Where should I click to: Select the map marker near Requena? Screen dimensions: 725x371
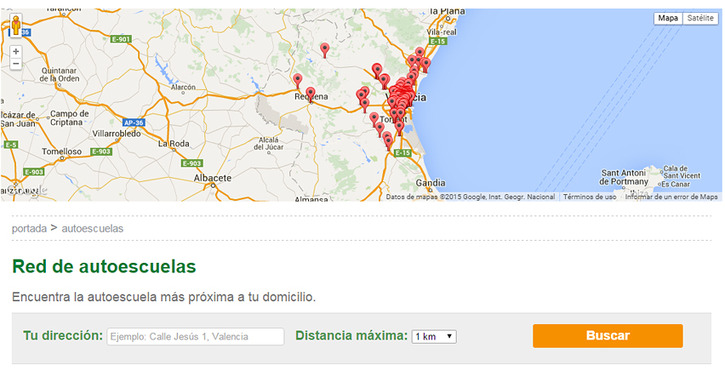pos(310,94)
